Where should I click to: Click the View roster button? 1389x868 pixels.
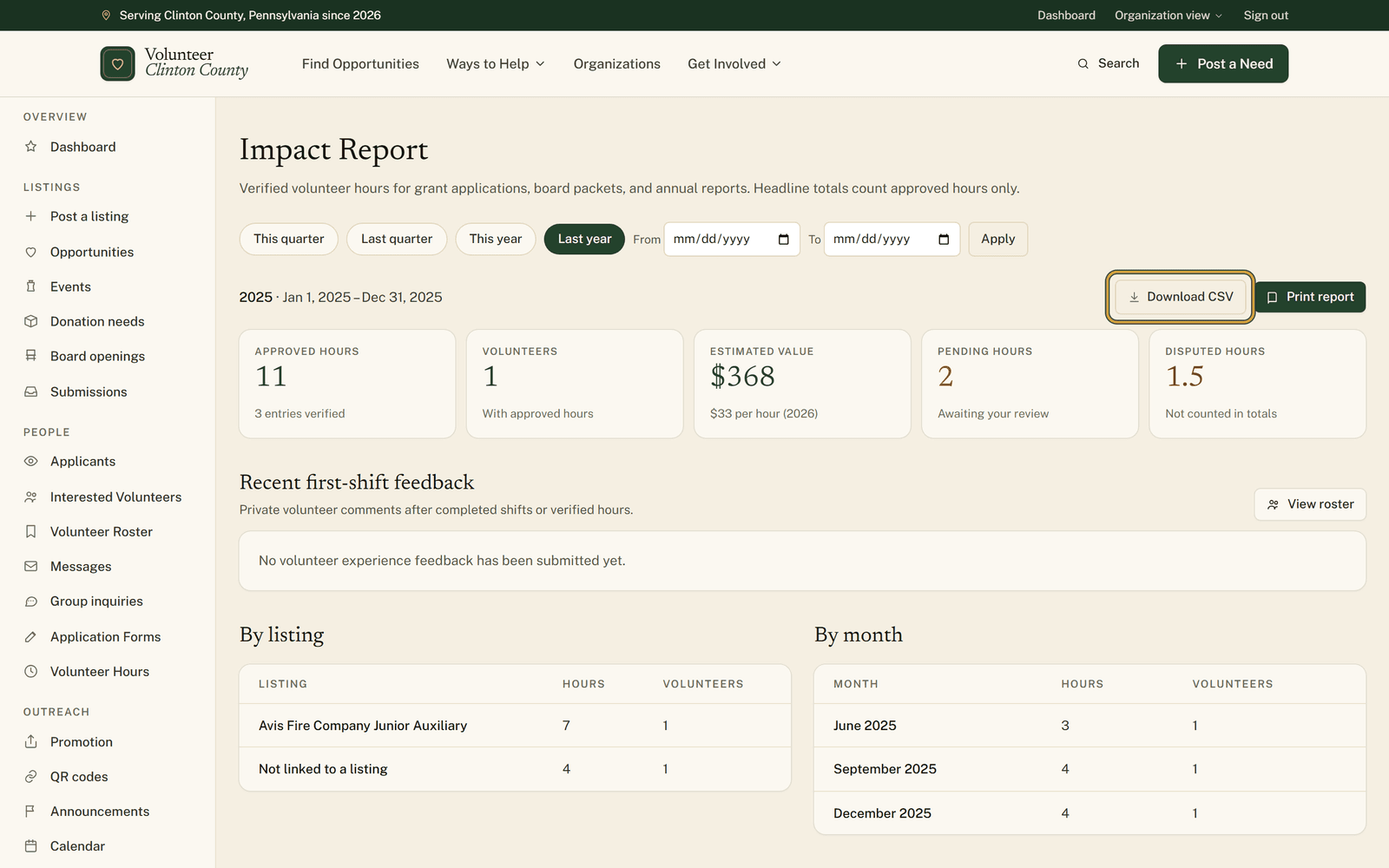point(1310,504)
